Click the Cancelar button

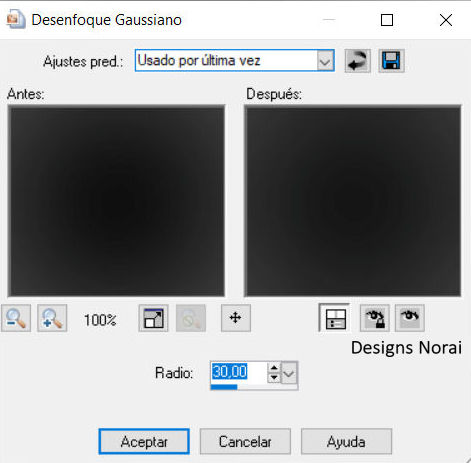[x=245, y=442]
